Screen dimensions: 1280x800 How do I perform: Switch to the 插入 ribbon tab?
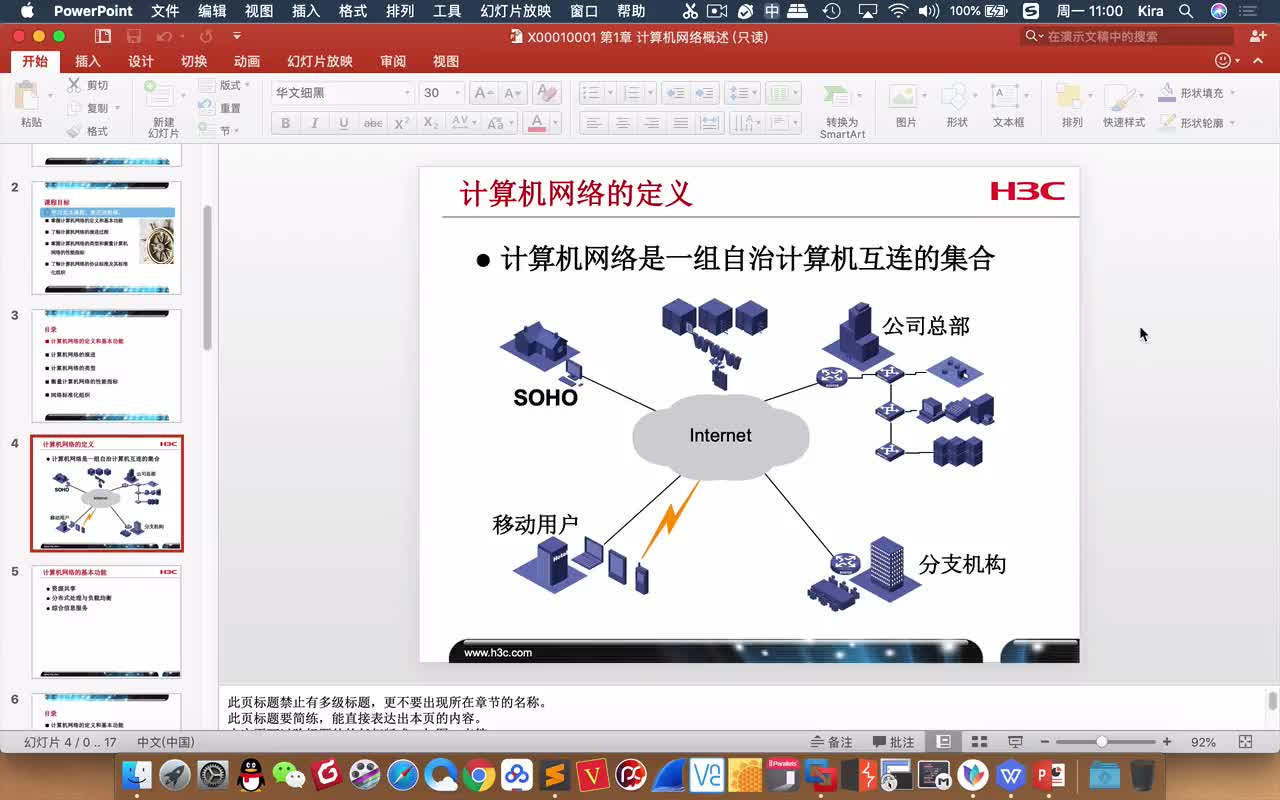[88, 61]
